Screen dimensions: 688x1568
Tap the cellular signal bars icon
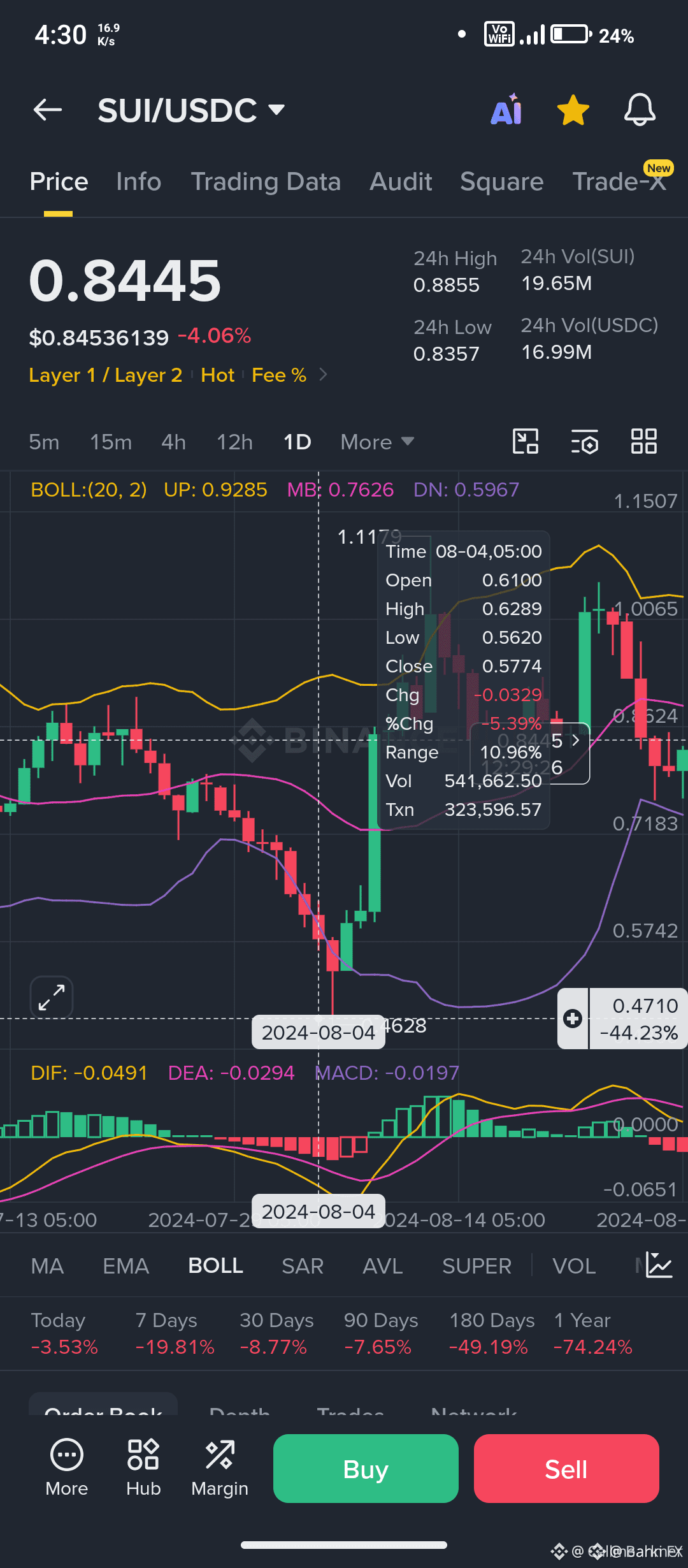click(532, 34)
